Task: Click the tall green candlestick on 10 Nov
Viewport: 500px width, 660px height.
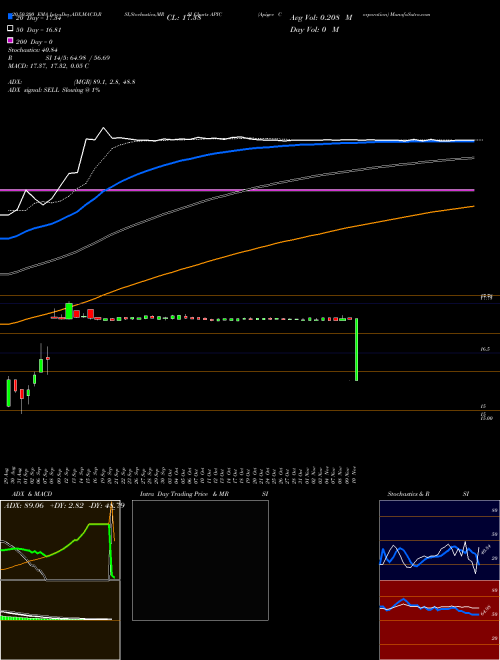Action: coord(356,349)
